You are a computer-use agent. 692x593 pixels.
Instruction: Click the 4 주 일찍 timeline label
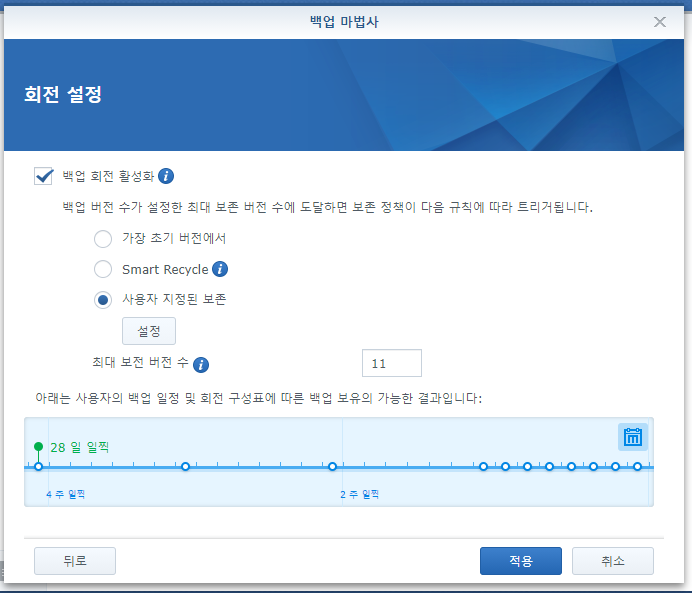[65, 494]
